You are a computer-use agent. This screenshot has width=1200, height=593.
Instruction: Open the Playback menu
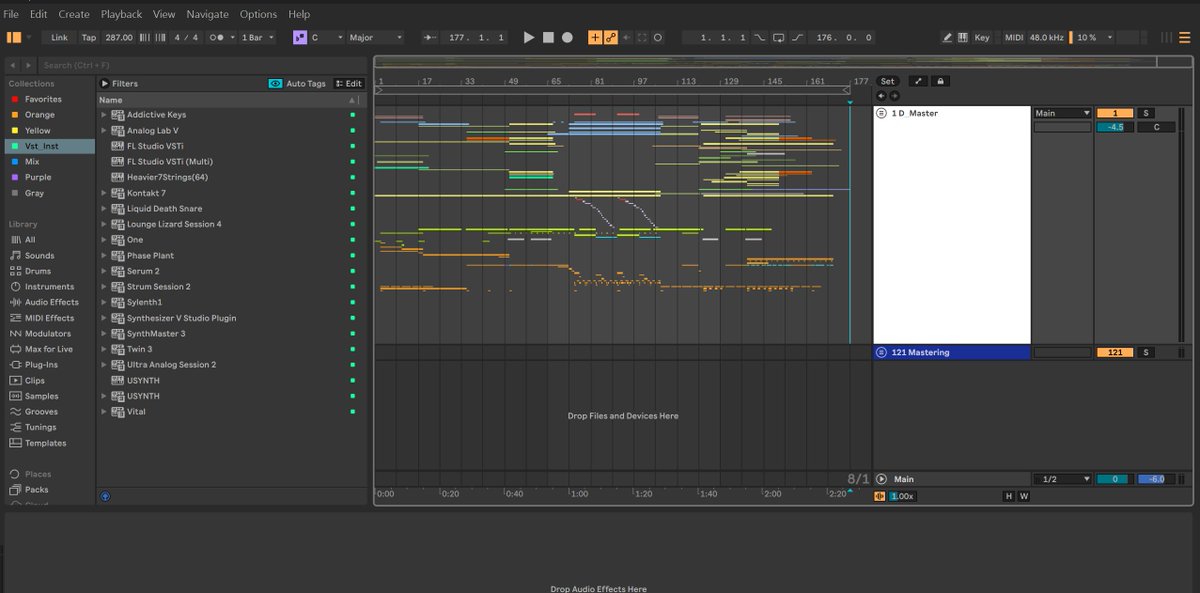point(121,14)
